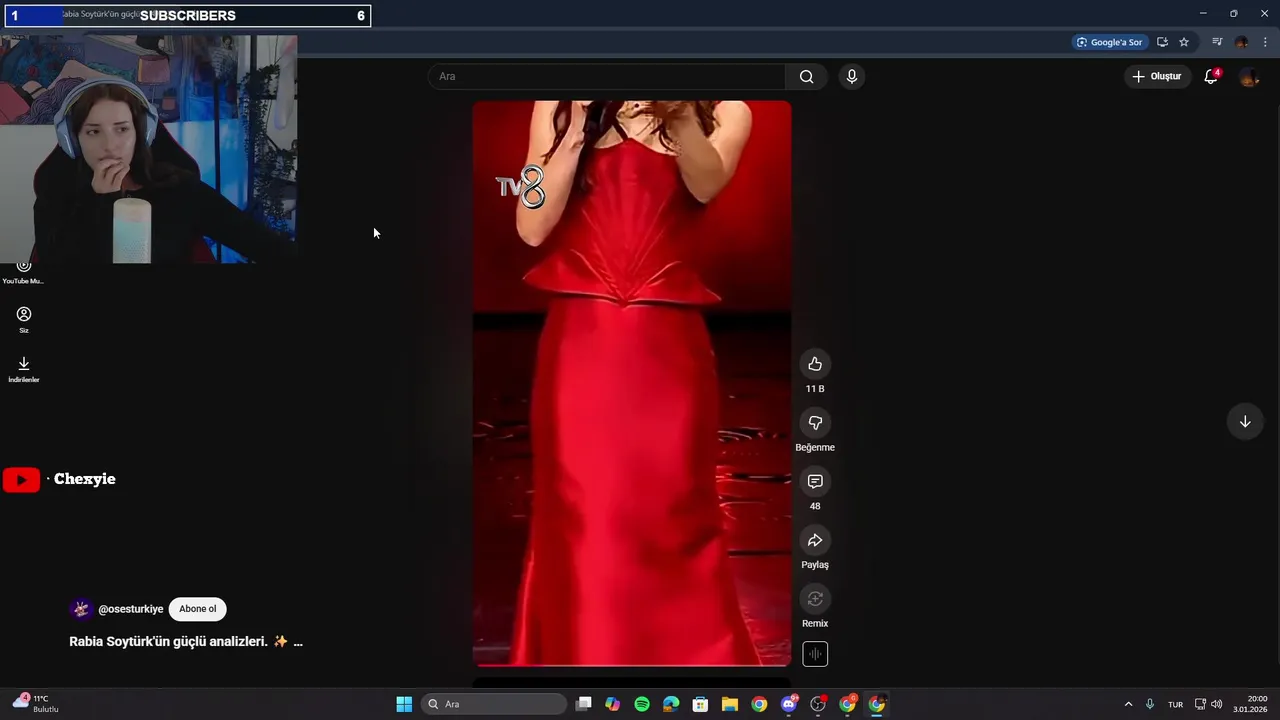Viewport: 1280px width, 720px height.
Task: Open Copilot from the taskbar
Action: pyautogui.click(x=613, y=704)
